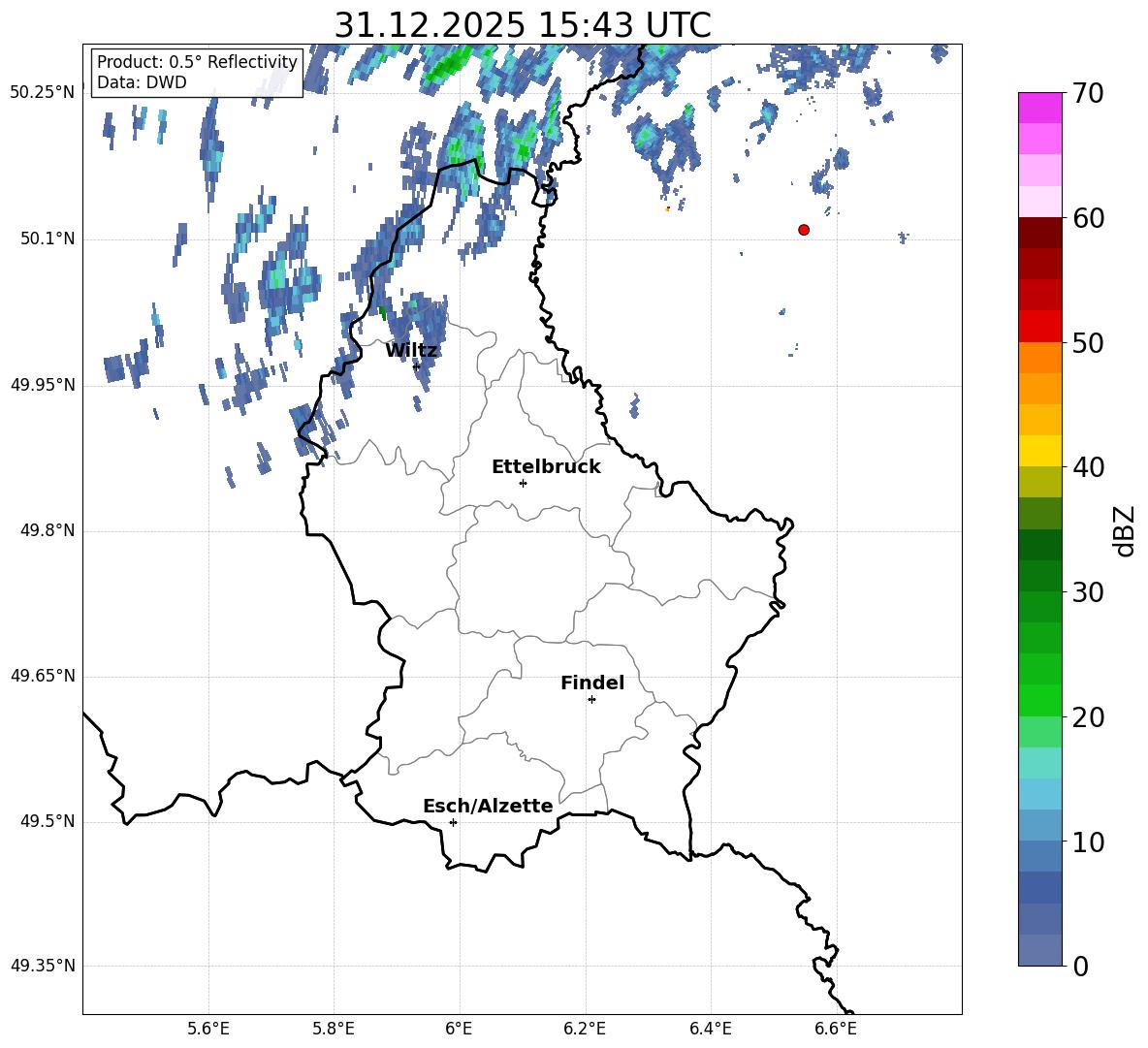Click the 31.12.2025 15:43 UTC title
The width and height of the screenshot is (1148, 1048).
click(x=523, y=25)
